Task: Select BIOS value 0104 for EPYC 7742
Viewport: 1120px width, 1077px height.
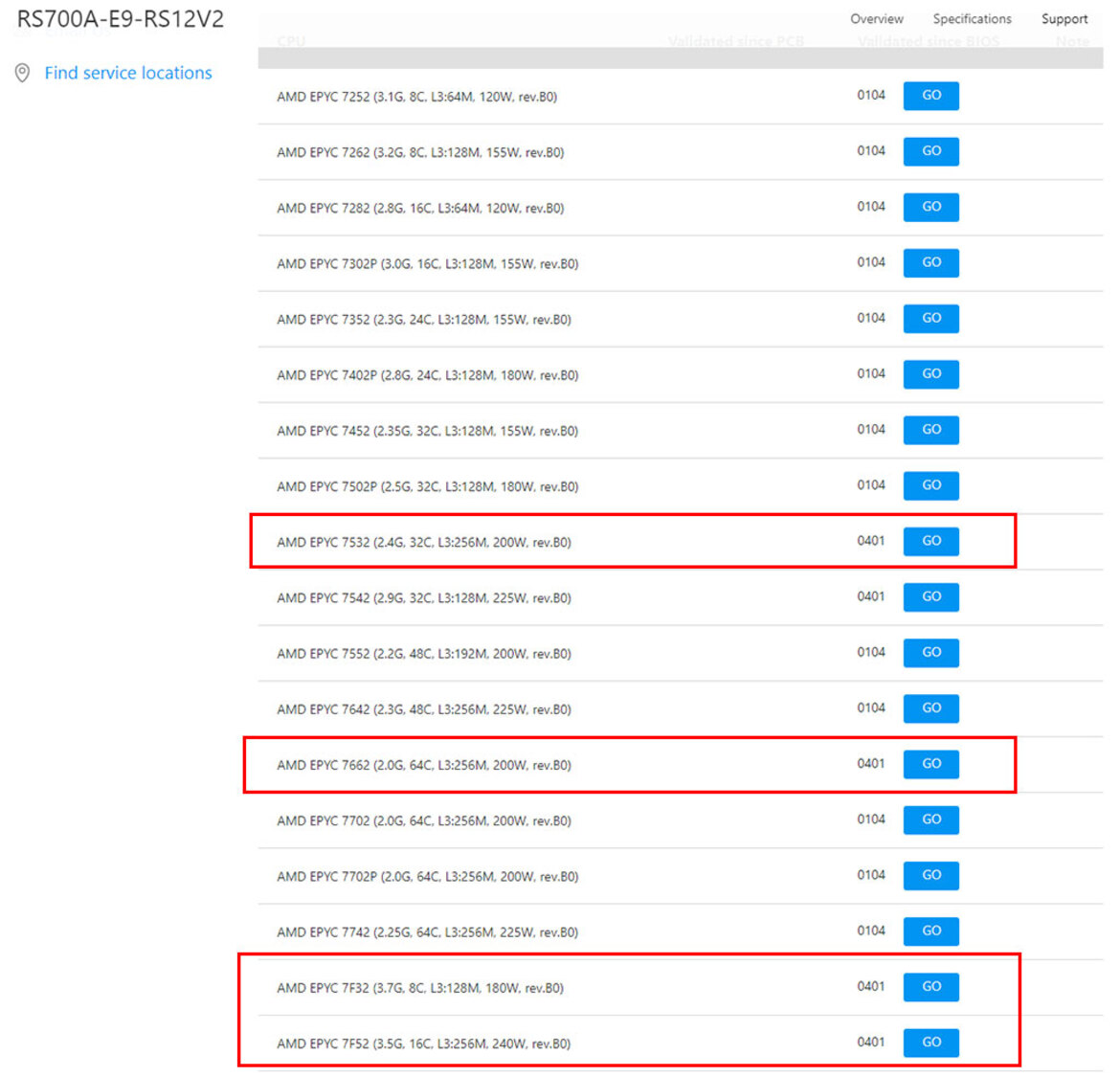Action: (x=871, y=931)
